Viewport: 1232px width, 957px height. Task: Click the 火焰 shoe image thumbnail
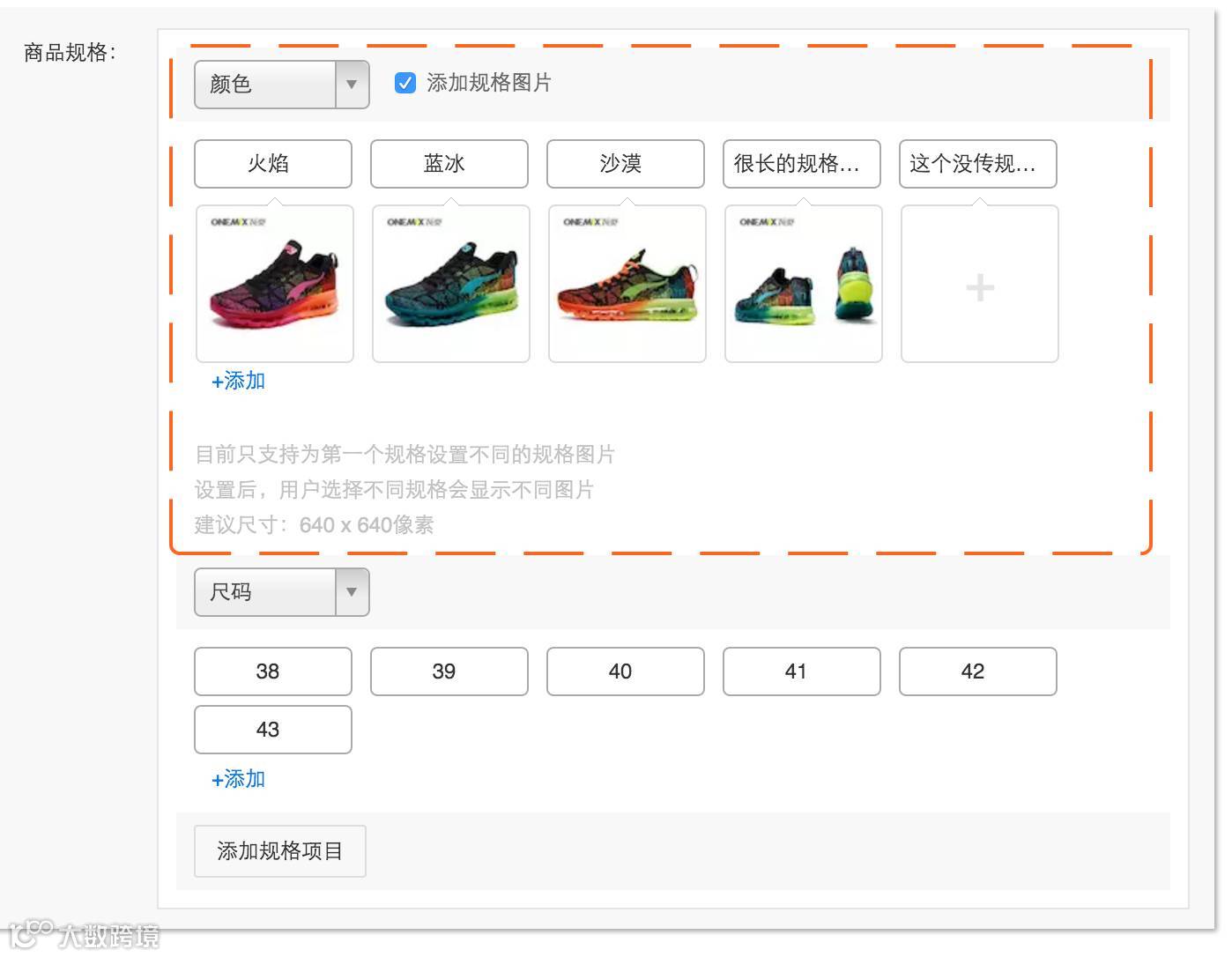pos(275,284)
